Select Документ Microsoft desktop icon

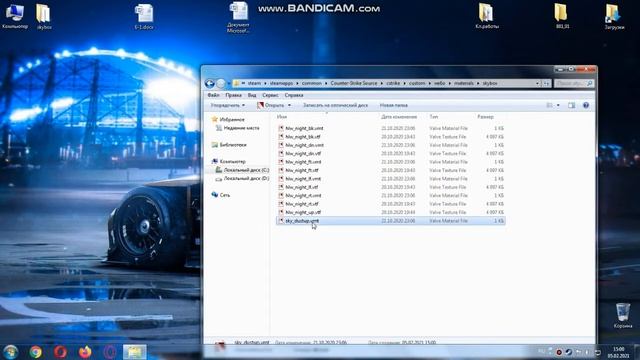[238, 17]
